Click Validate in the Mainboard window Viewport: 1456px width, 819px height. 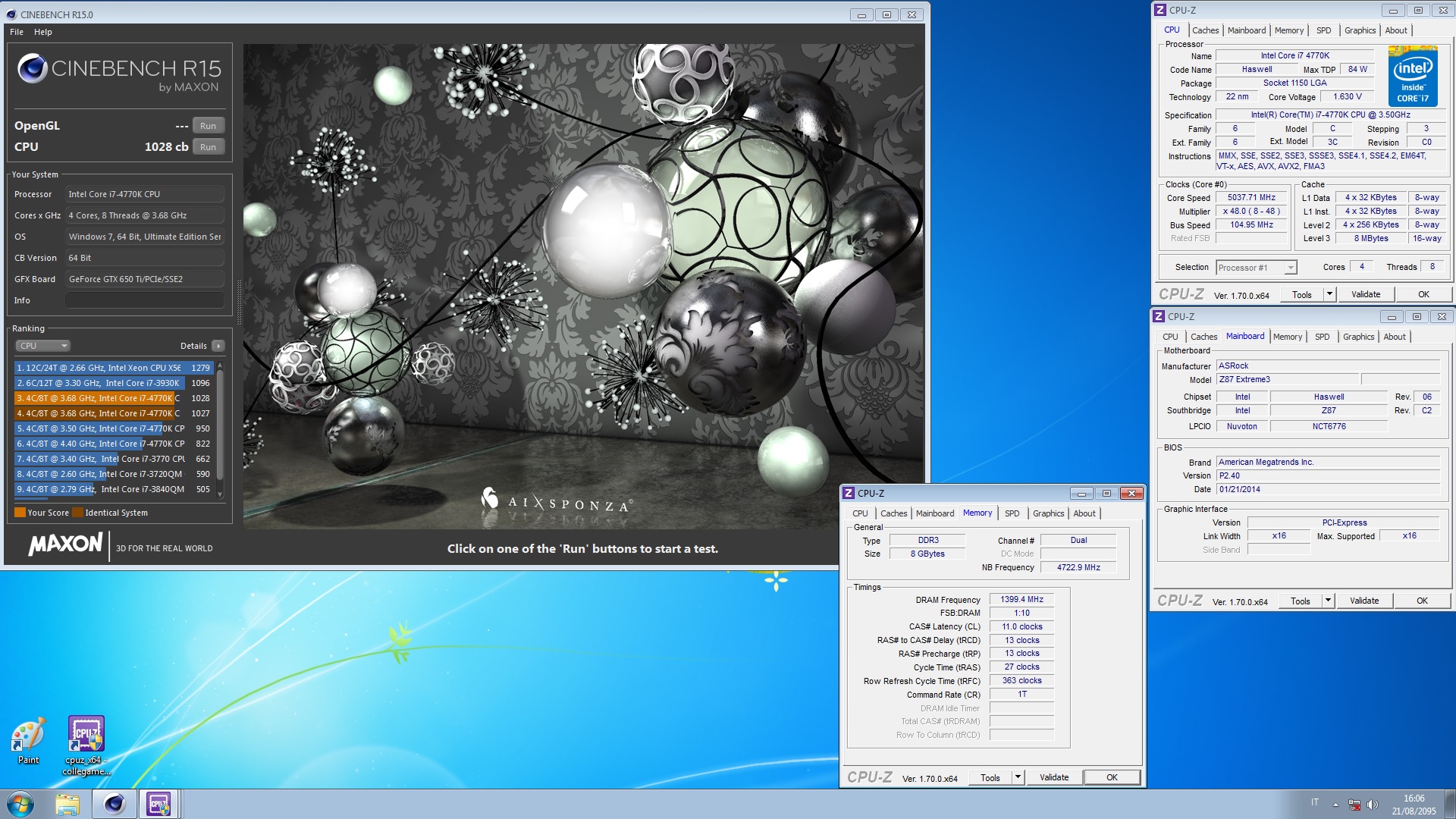(1364, 601)
